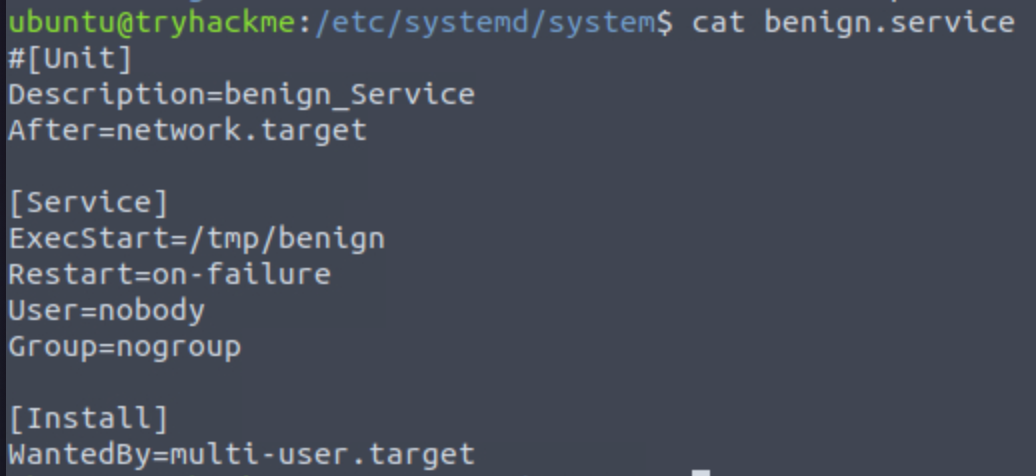Click the ubuntu@tryhackme prompt username
This screenshot has height=476, width=1036.
[152, 21]
